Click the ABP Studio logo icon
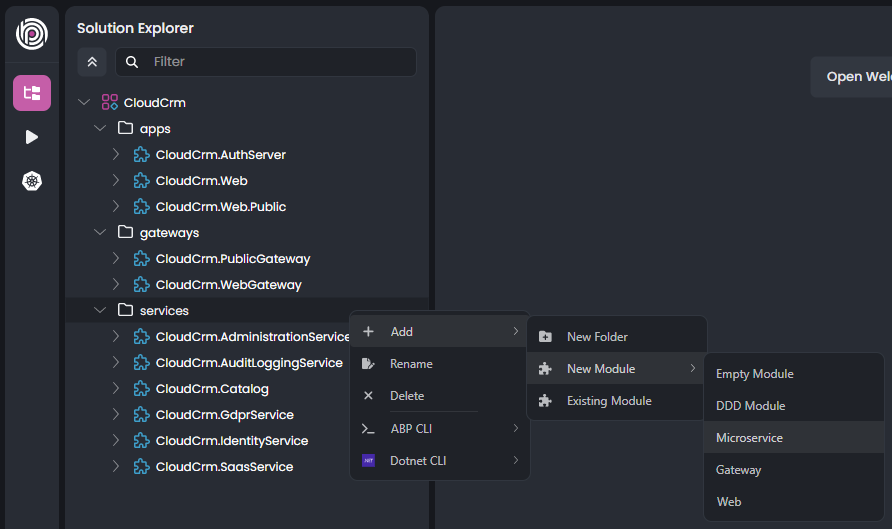The height and width of the screenshot is (529, 892). [32, 34]
